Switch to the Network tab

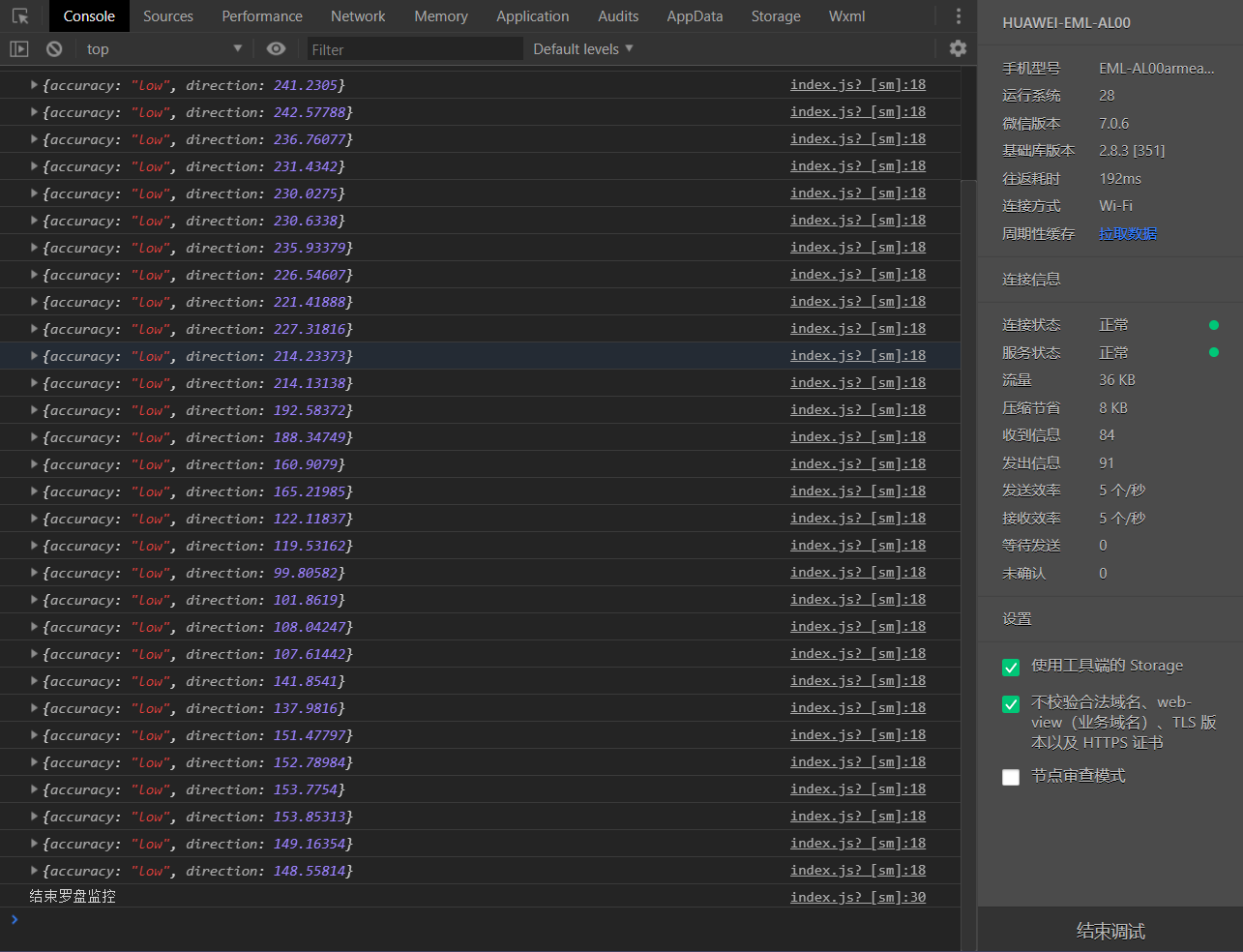coord(358,16)
